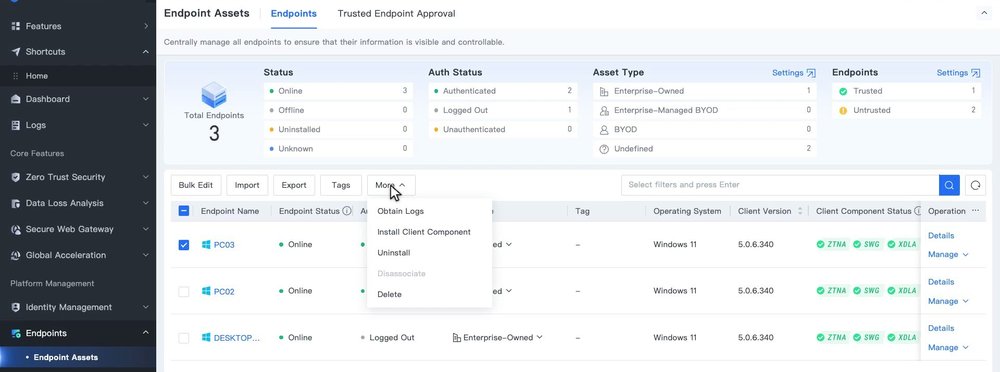
Task: Open the PC02 endpoint name link
Action: (x=224, y=292)
